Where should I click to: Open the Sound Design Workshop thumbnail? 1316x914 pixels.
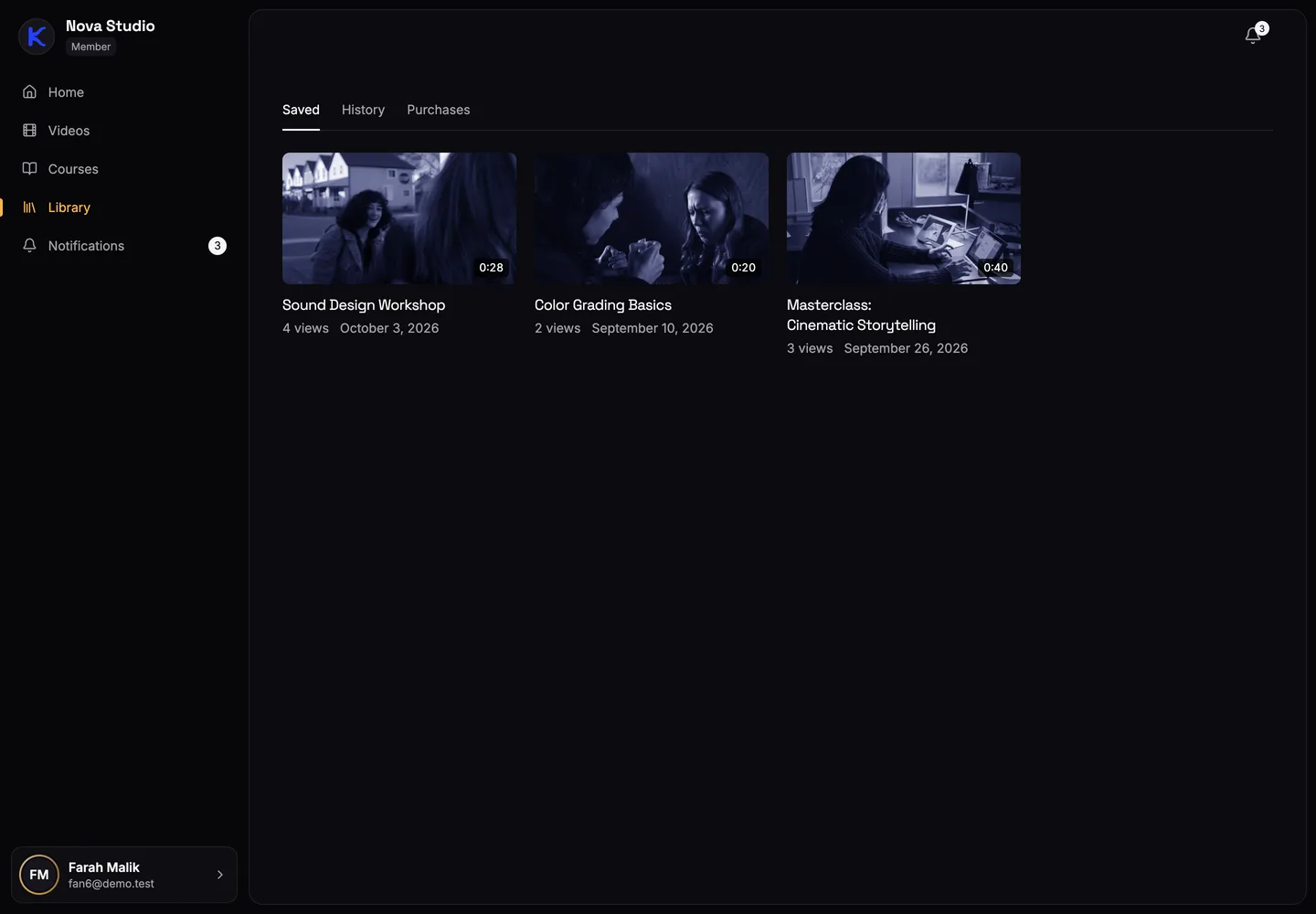click(399, 218)
